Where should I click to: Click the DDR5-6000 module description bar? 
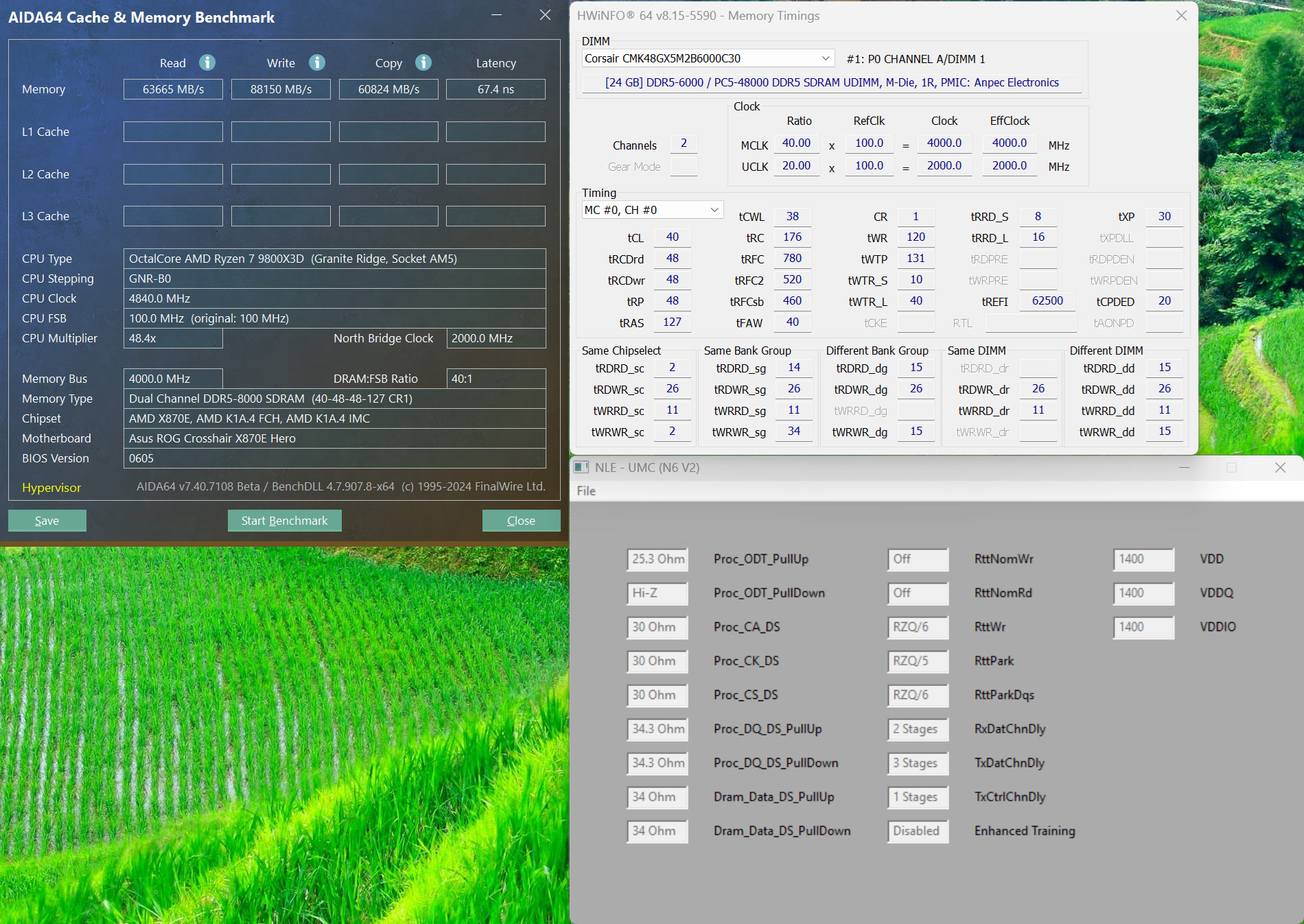point(831,82)
